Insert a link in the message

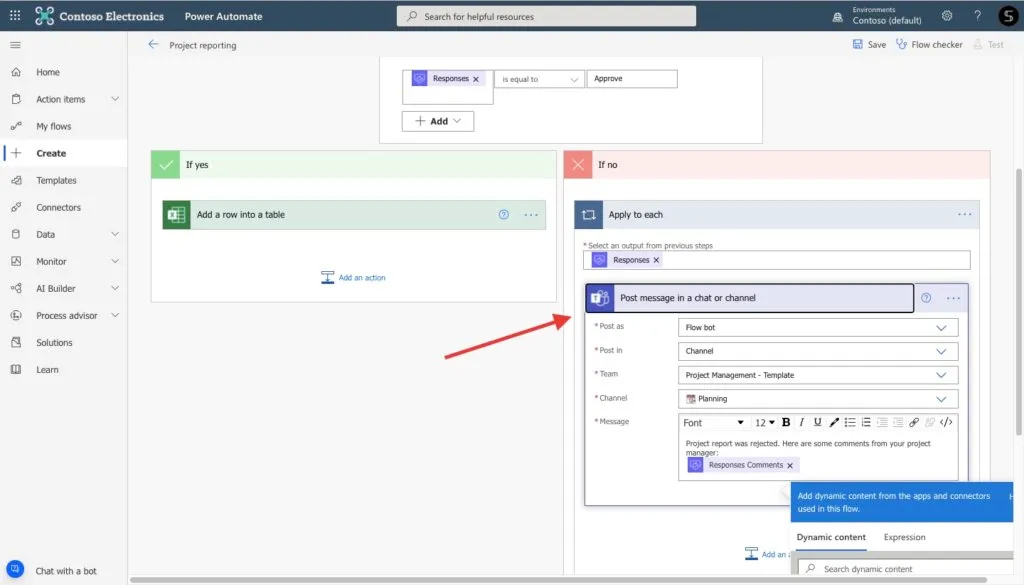click(x=914, y=422)
